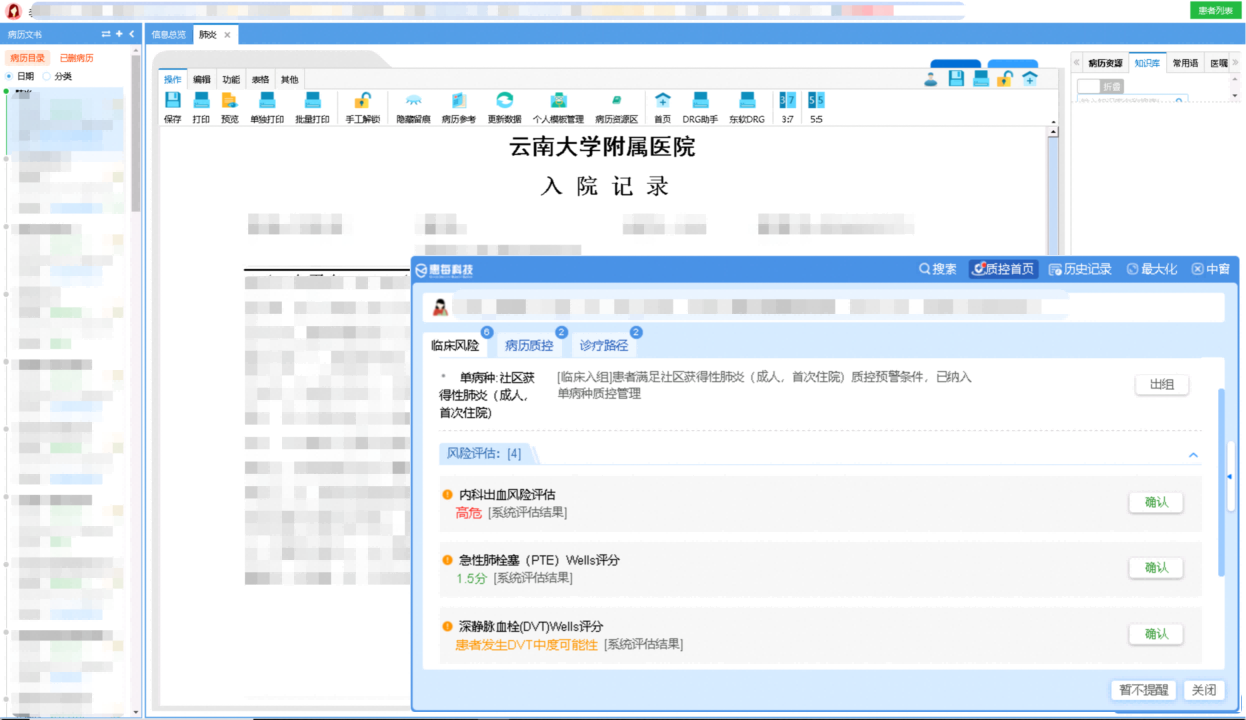The width and height of the screenshot is (1246, 720).
Task: Open 病历资源区 icon
Action: (x=616, y=101)
